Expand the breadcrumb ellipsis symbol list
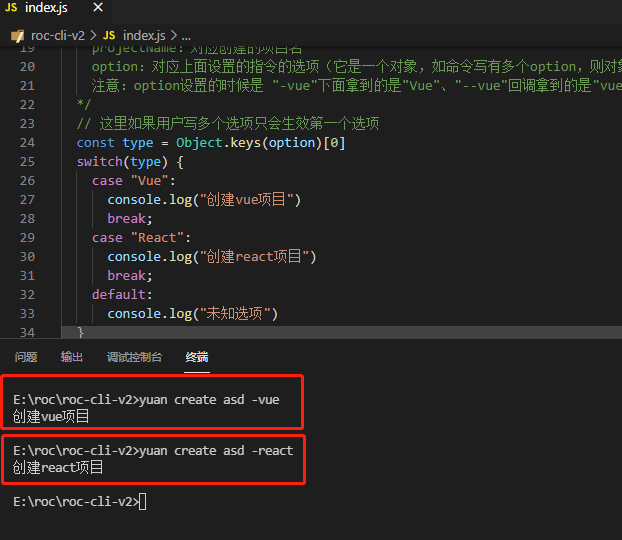Image resolution: width=622 pixels, height=540 pixels. click(186, 37)
